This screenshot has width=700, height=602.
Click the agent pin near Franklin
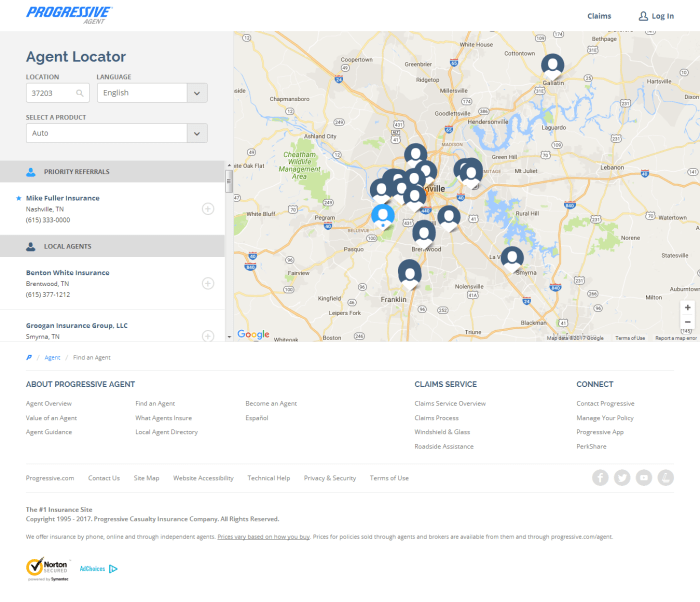[409, 274]
